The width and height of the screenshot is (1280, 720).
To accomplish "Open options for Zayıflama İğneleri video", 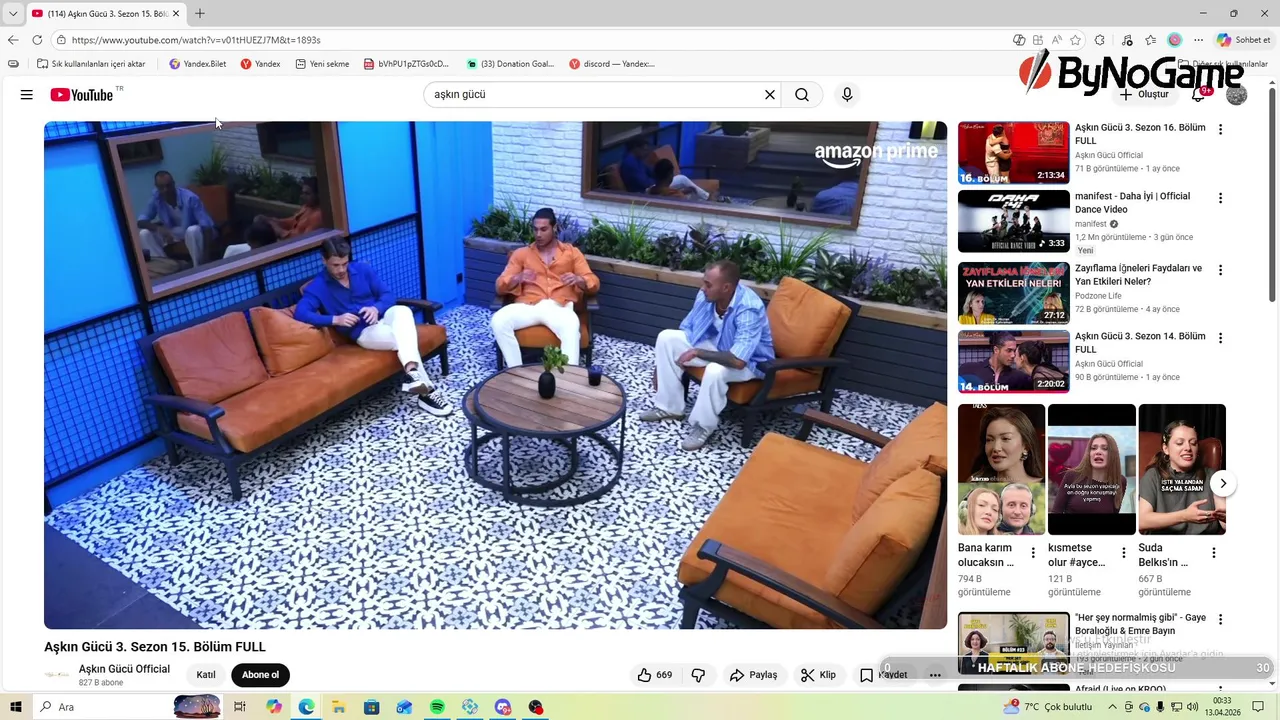I will pyautogui.click(x=1220, y=270).
